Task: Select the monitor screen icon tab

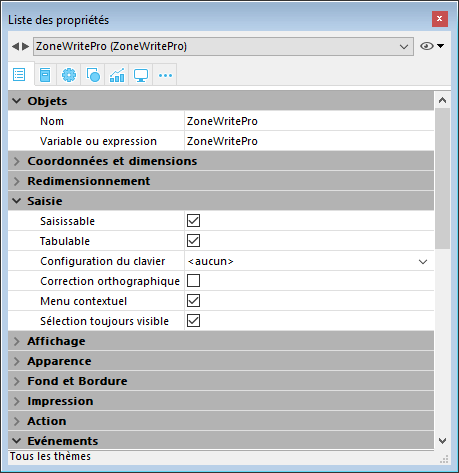Action: tap(141, 75)
